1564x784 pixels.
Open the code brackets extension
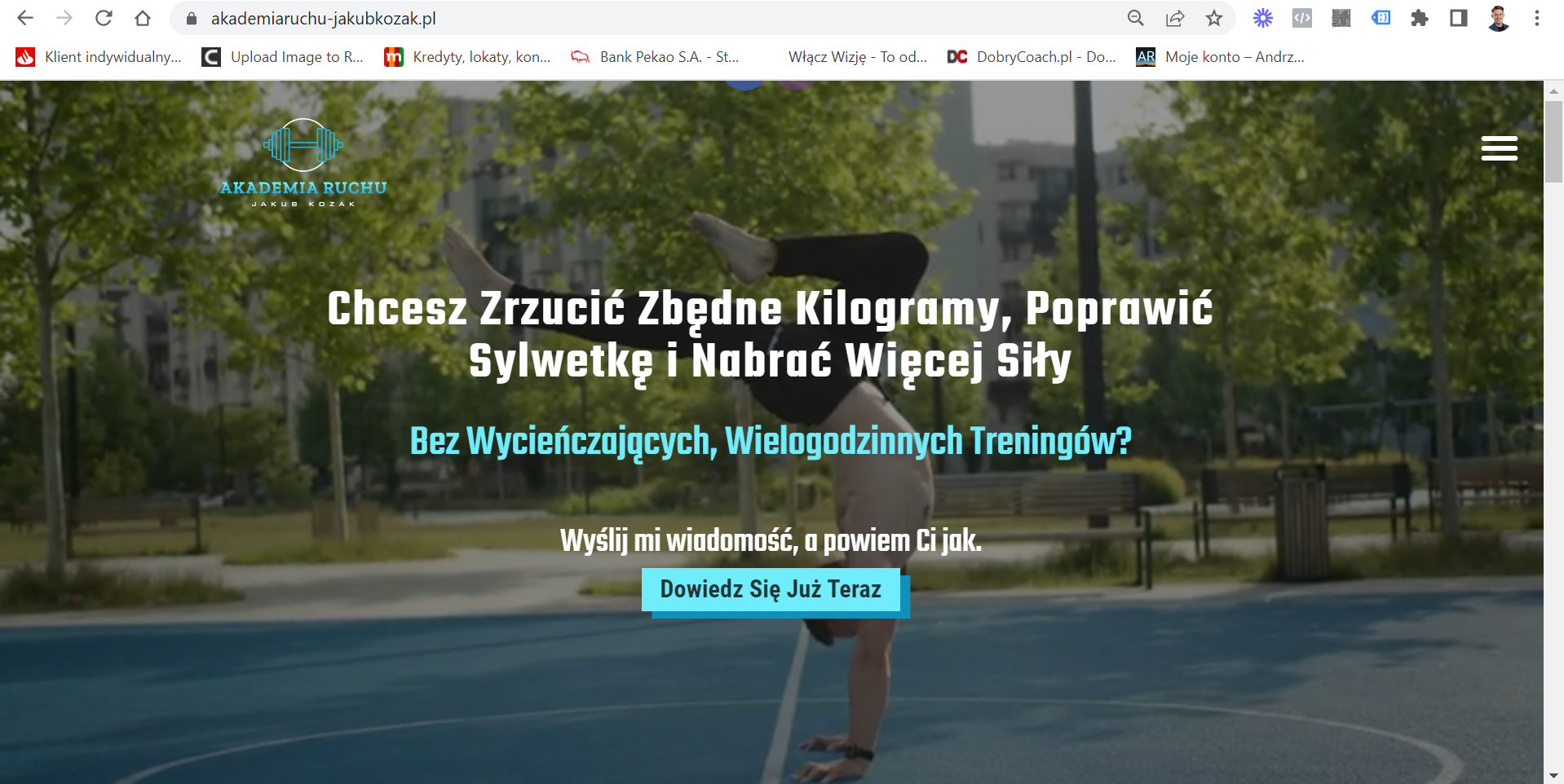[x=1302, y=18]
